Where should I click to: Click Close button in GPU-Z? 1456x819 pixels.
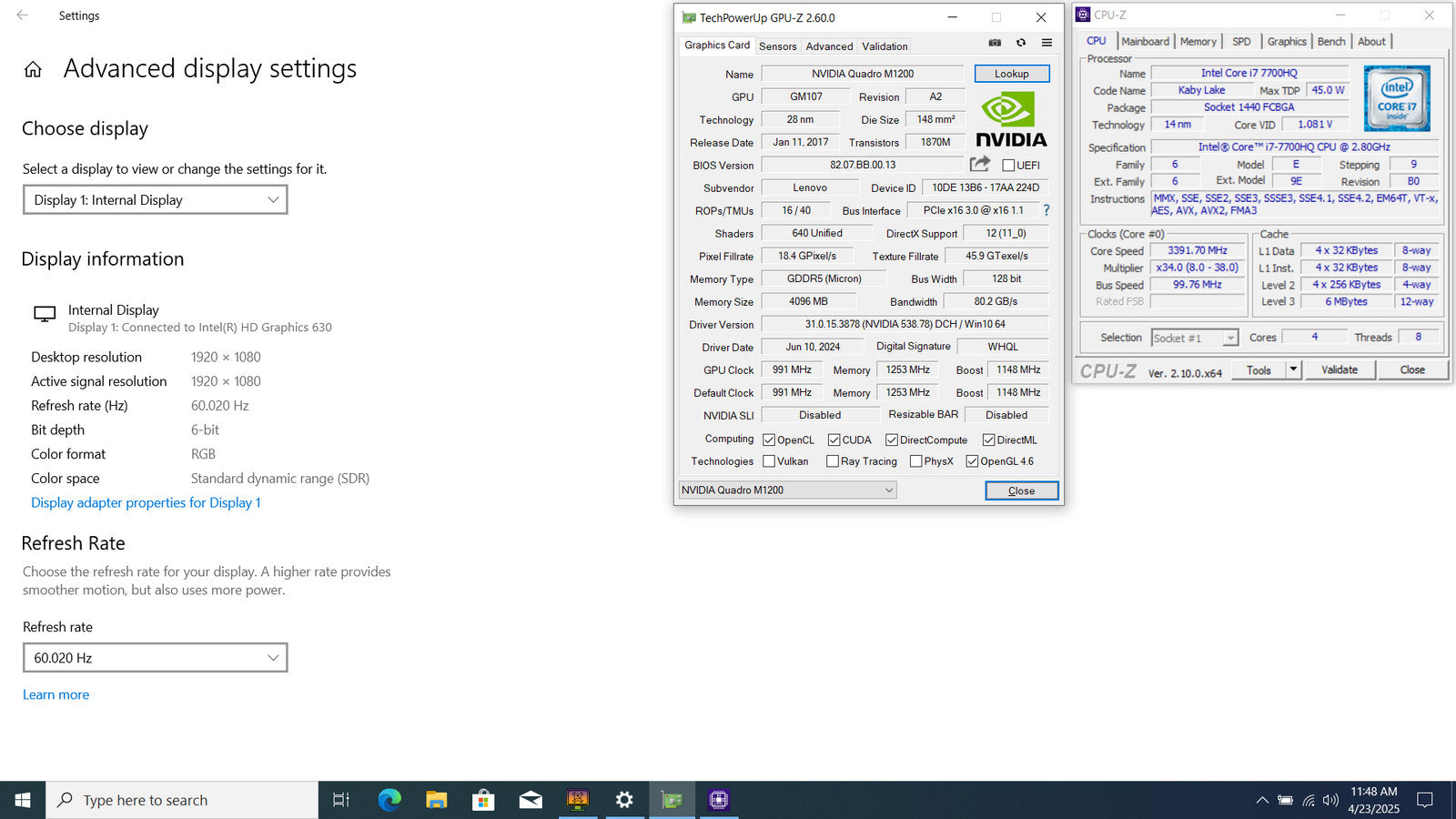[1021, 490]
